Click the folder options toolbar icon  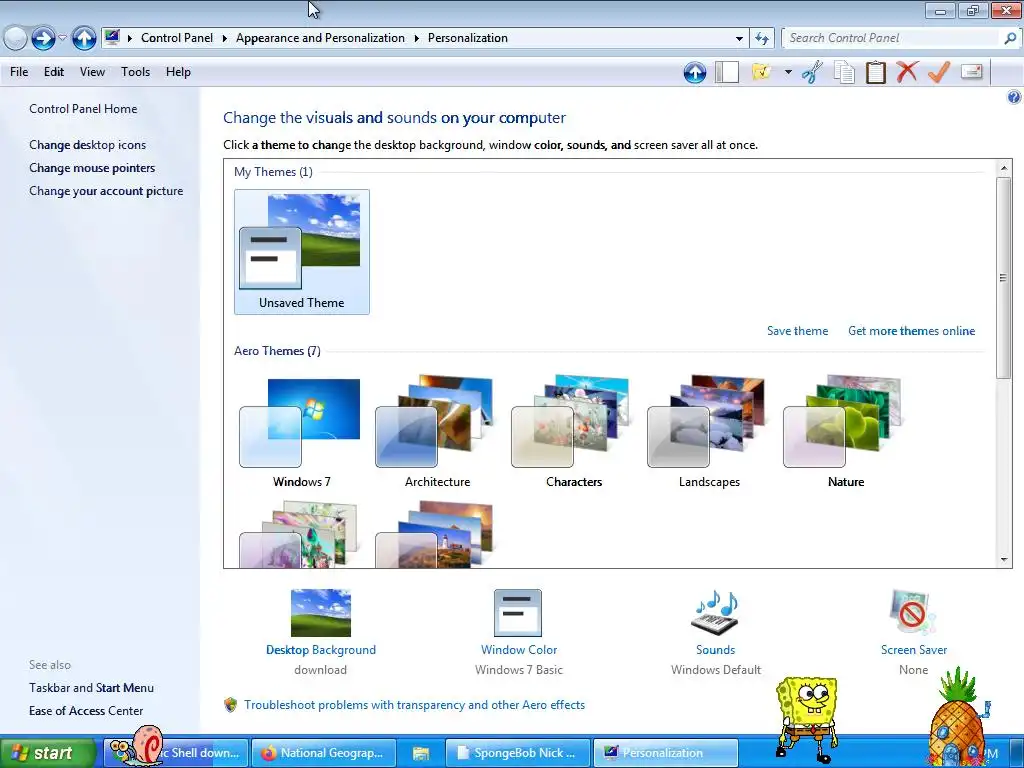click(761, 72)
